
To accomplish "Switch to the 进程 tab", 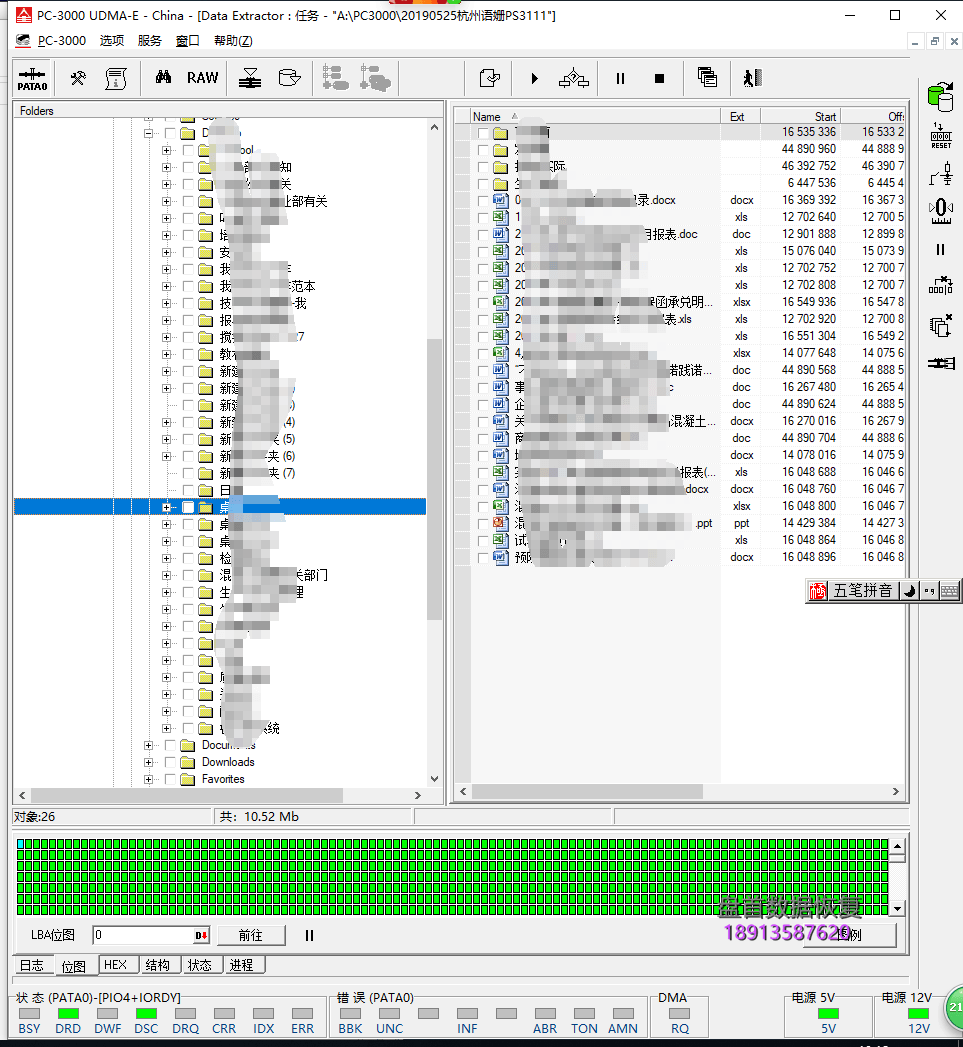I will point(242,965).
